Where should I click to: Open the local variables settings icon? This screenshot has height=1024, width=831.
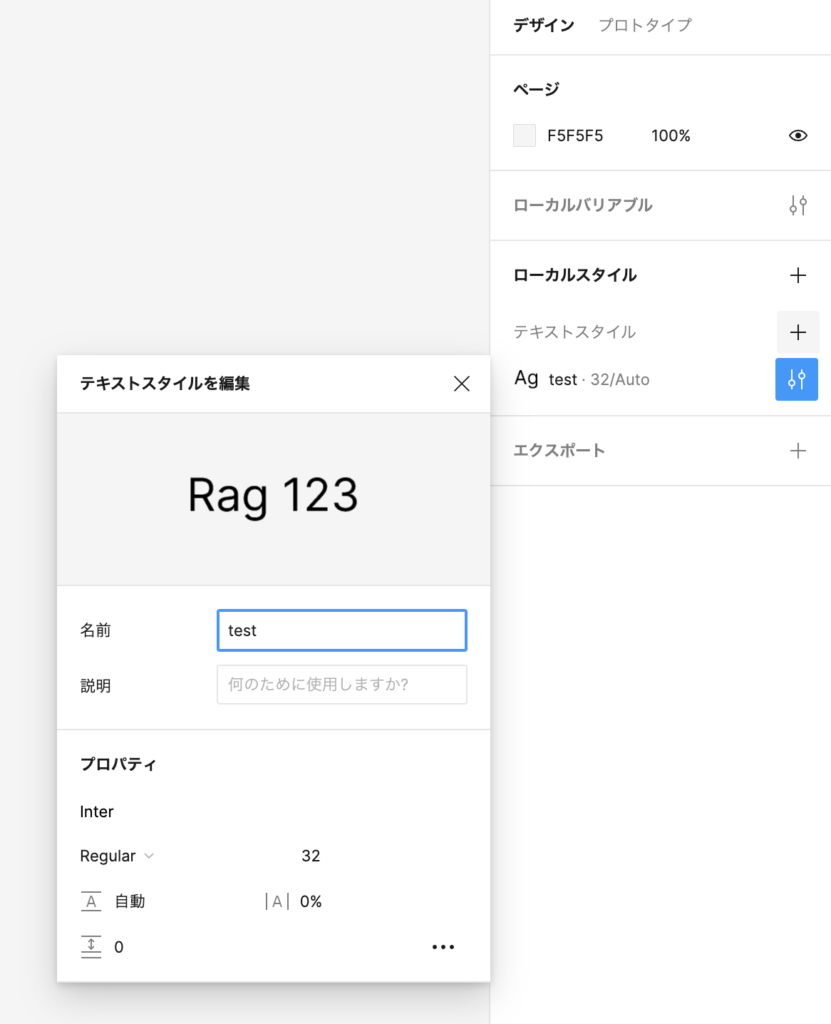click(797, 206)
